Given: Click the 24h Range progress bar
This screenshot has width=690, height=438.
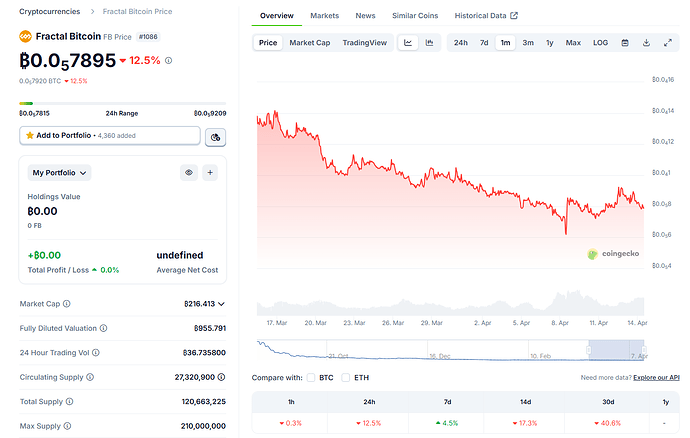Looking at the screenshot, I should click(x=122, y=103).
